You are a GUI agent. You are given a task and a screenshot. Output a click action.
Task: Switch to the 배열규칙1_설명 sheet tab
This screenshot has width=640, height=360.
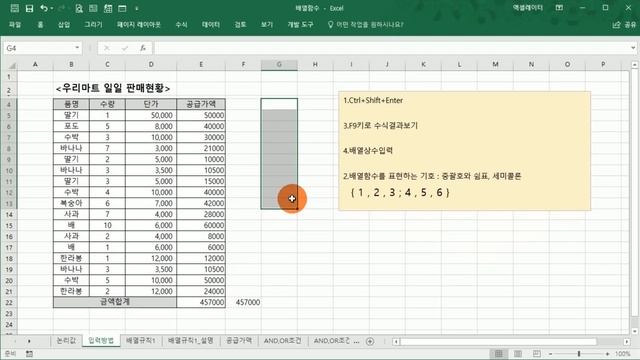[x=191, y=341]
